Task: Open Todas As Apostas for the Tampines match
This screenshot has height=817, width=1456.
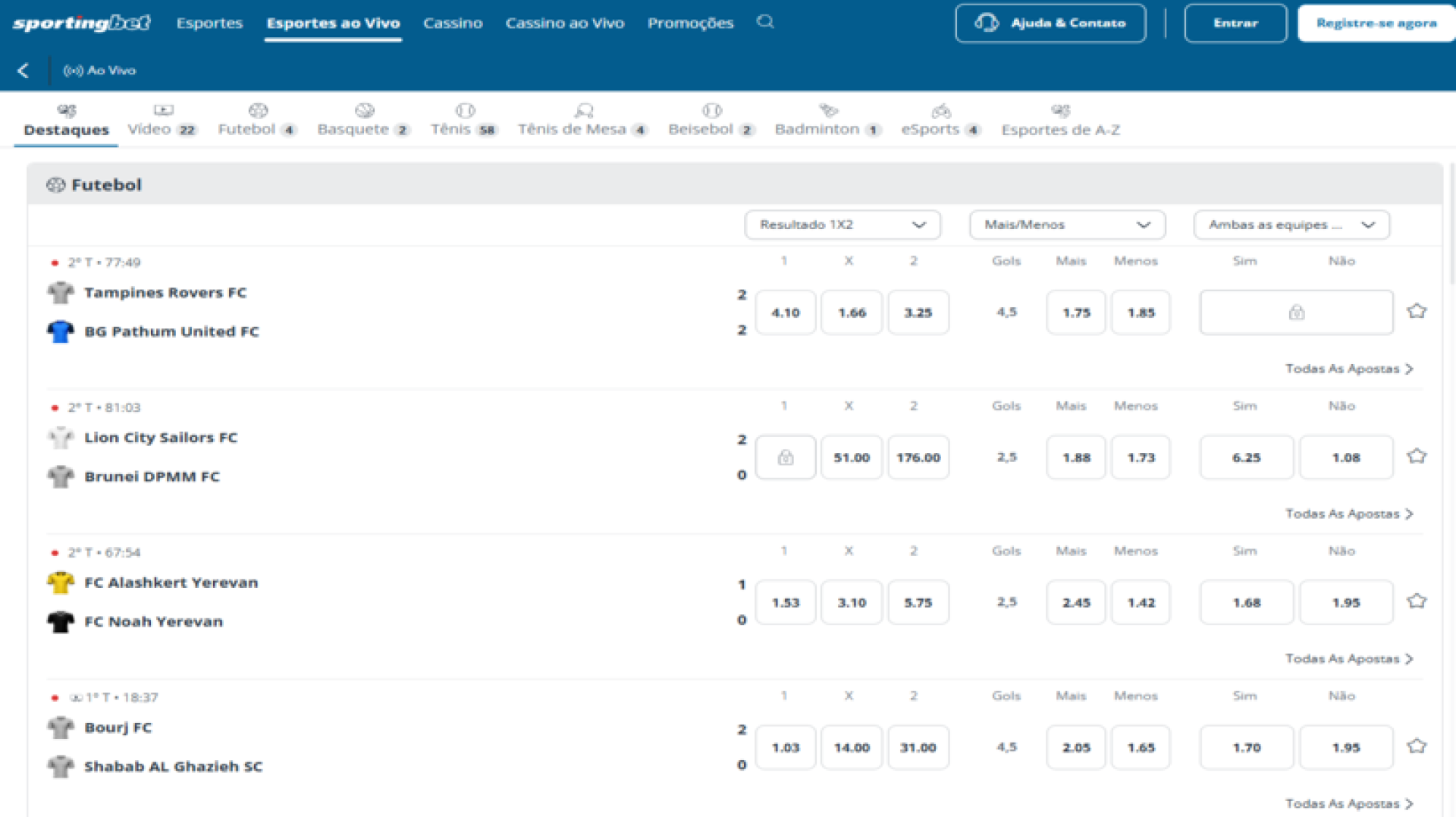Action: tap(1347, 368)
